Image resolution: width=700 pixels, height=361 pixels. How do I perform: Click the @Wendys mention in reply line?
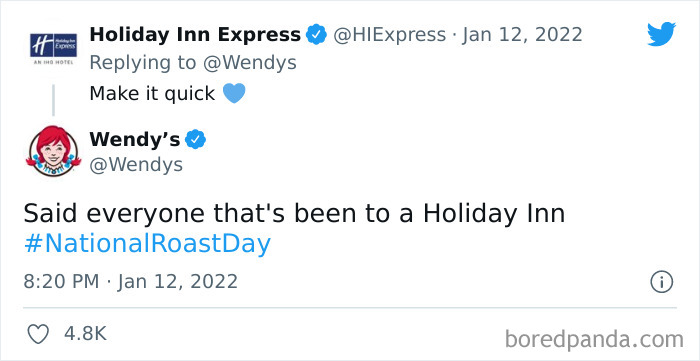(250, 63)
